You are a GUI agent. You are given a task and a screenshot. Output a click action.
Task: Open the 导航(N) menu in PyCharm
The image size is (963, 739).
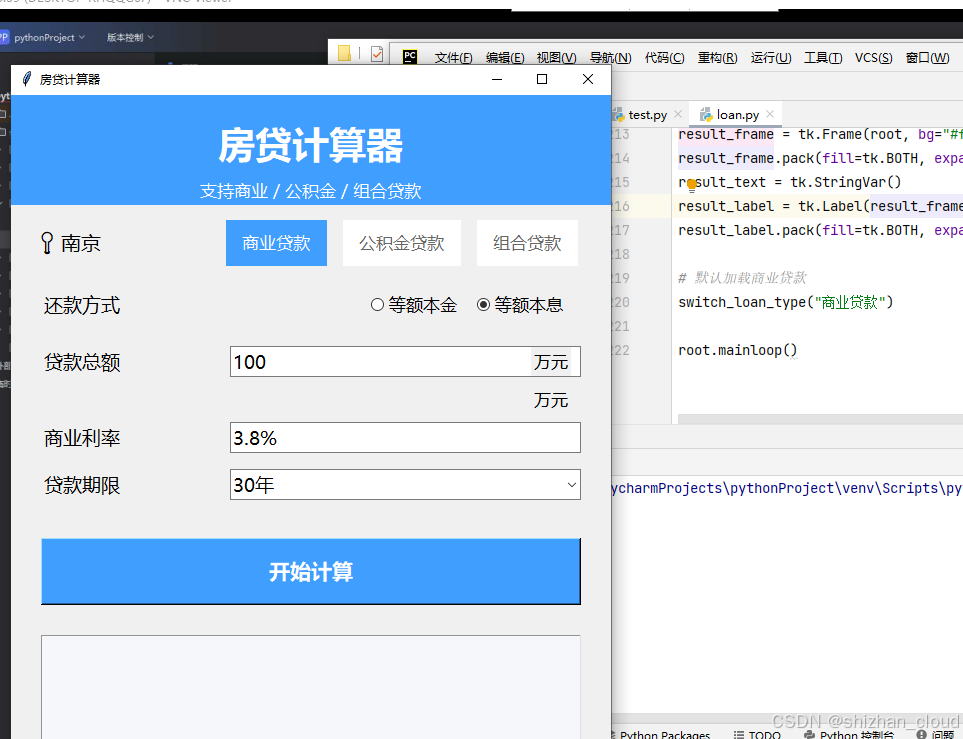pos(610,58)
